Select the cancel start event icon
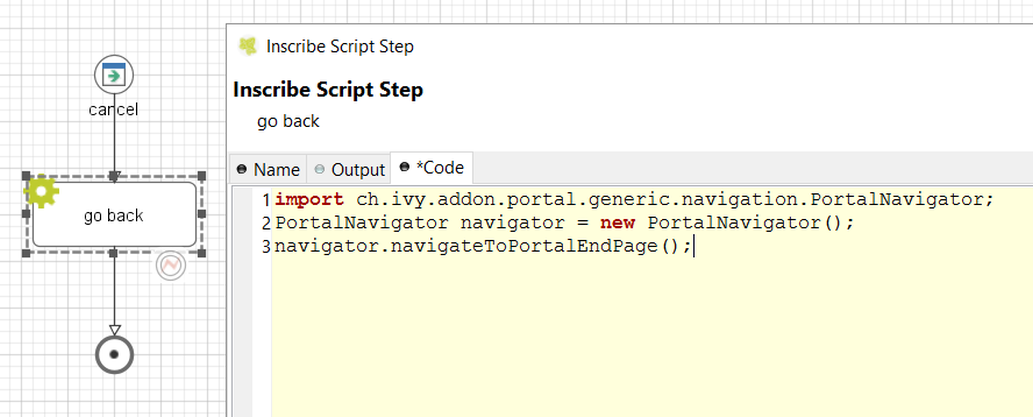Image resolution: width=1033 pixels, height=417 pixels. pos(114,74)
